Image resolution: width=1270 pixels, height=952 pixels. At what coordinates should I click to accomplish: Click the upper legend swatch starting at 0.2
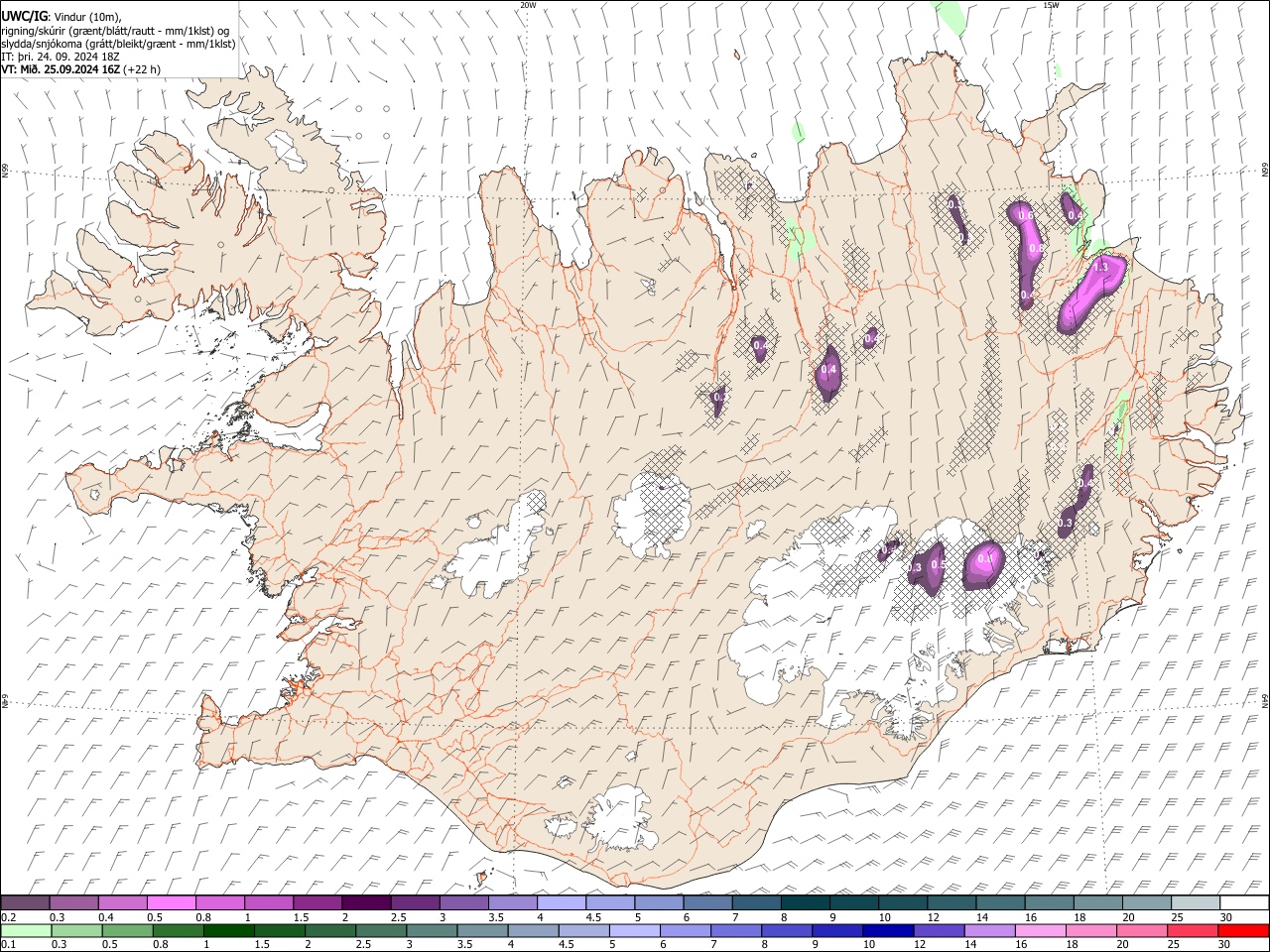coord(25,902)
